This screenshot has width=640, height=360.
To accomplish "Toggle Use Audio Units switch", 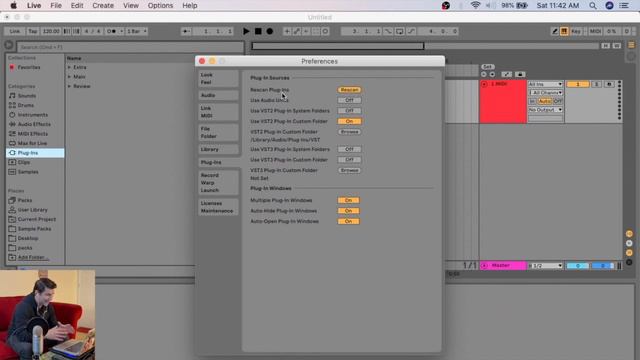I will (x=349, y=100).
